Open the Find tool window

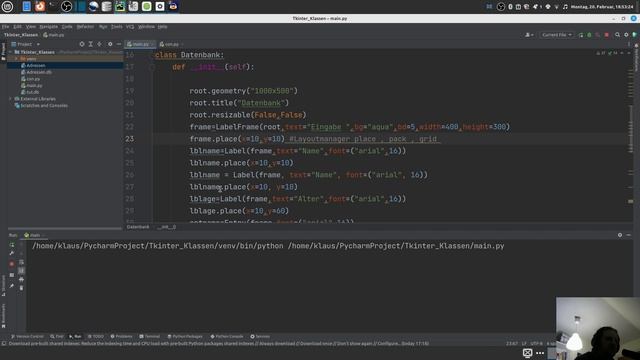click(x=57, y=337)
